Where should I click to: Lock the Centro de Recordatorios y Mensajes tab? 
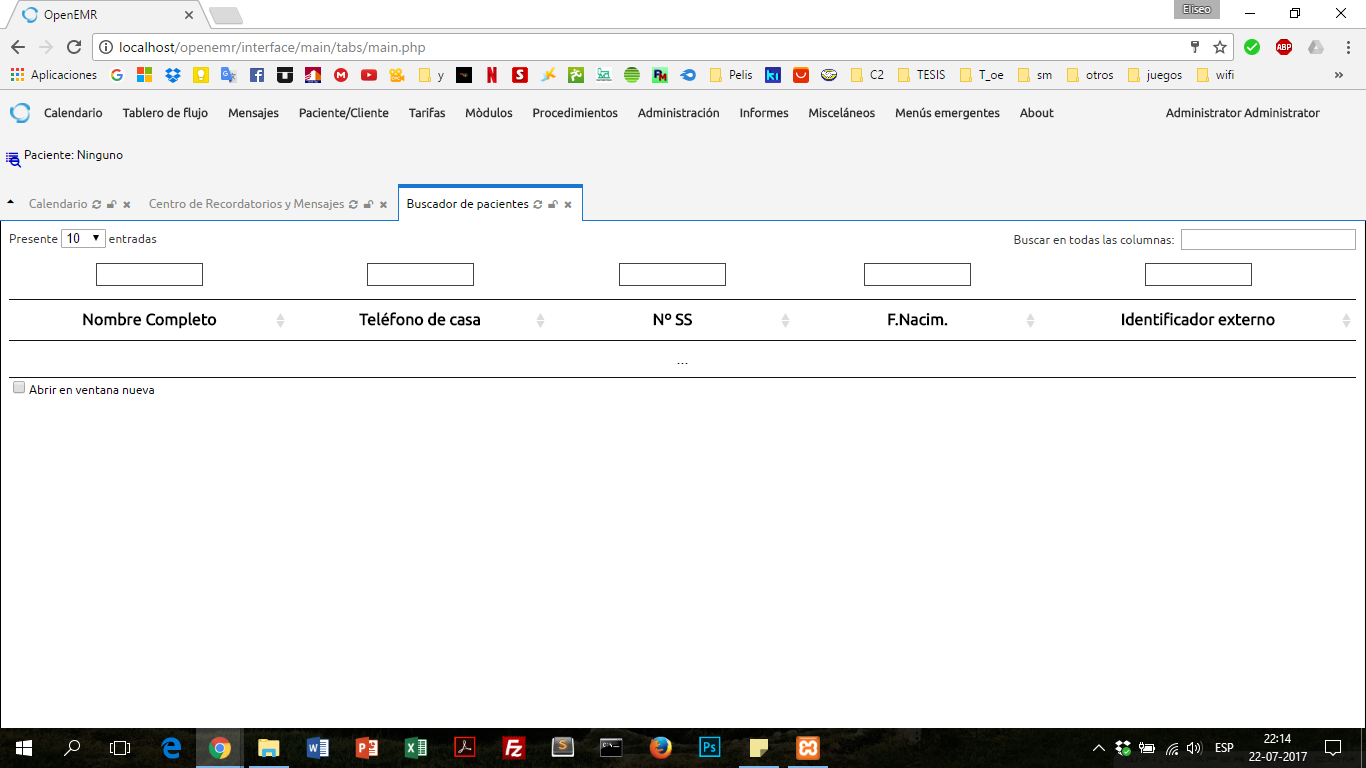click(x=368, y=204)
